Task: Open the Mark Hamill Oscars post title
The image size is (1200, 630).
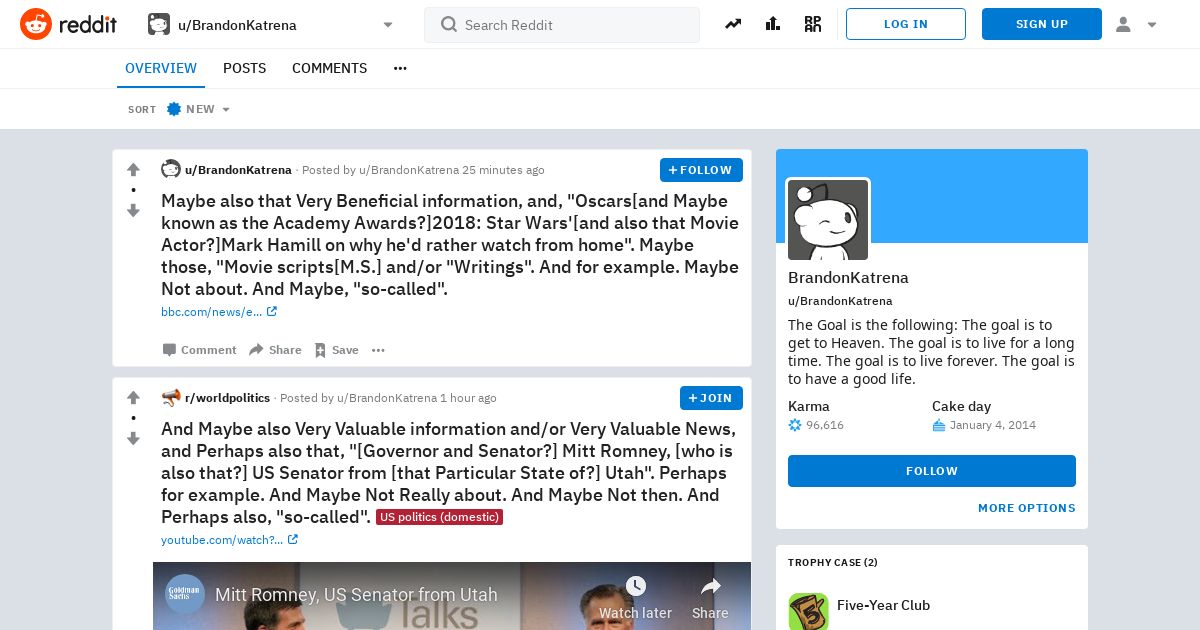Action: (450, 245)
